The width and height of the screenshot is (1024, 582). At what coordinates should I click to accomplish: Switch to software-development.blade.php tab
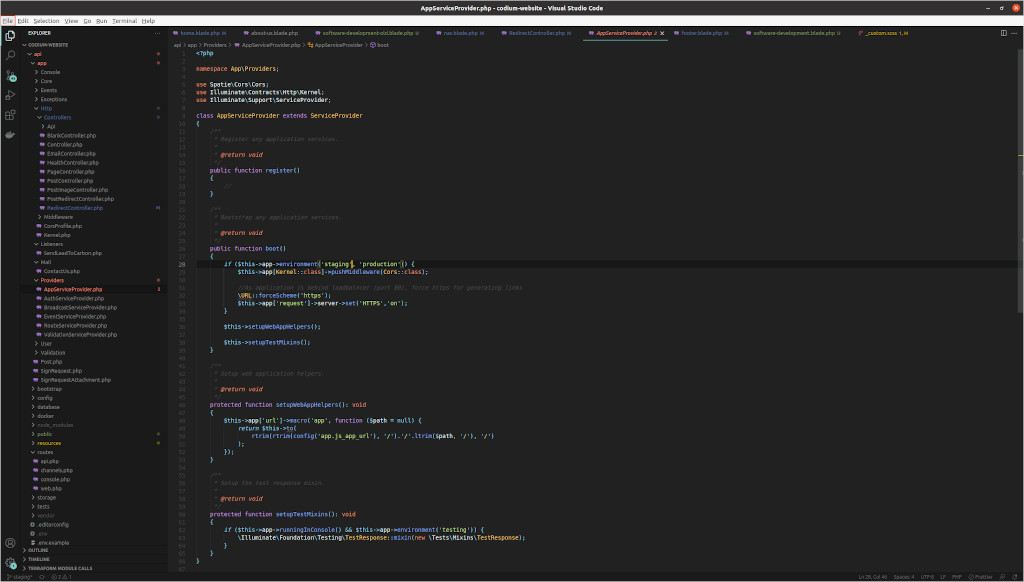(x=794, y=33)
